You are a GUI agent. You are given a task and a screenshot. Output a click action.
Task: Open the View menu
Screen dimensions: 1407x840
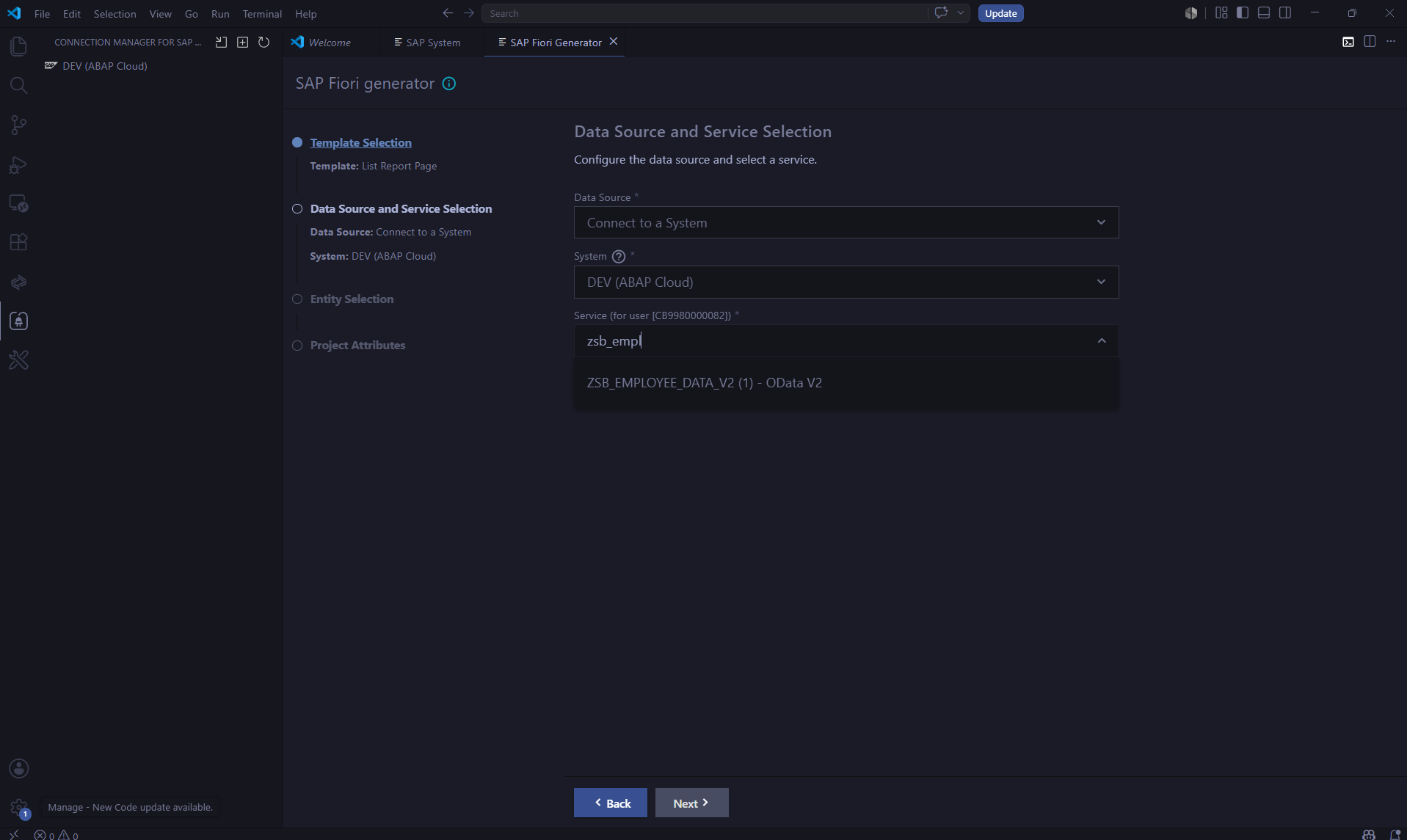pos(160,14)
